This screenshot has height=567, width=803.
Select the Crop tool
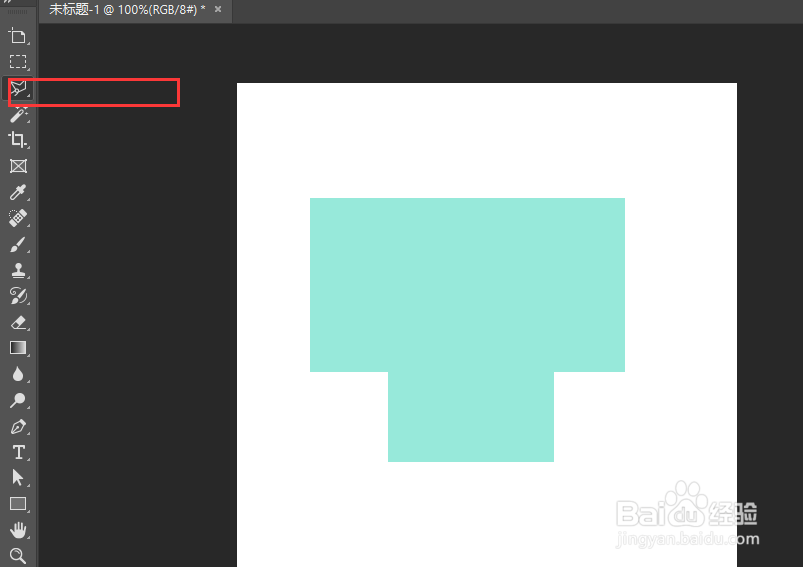pyautogui.click(x=18, y=140)
